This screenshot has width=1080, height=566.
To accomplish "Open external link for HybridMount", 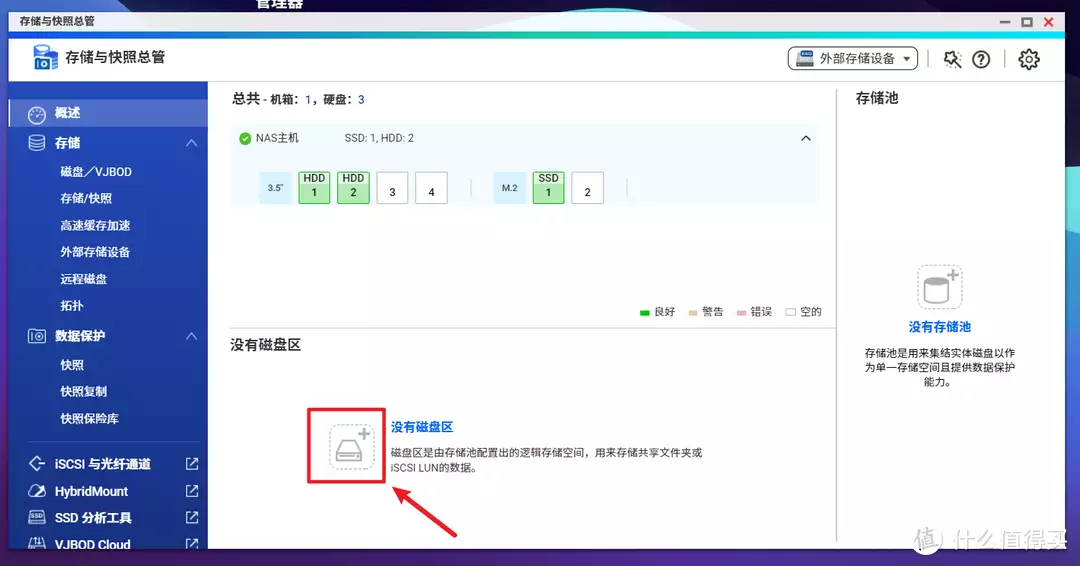I will pyautogui.click(x=192, y=491).
